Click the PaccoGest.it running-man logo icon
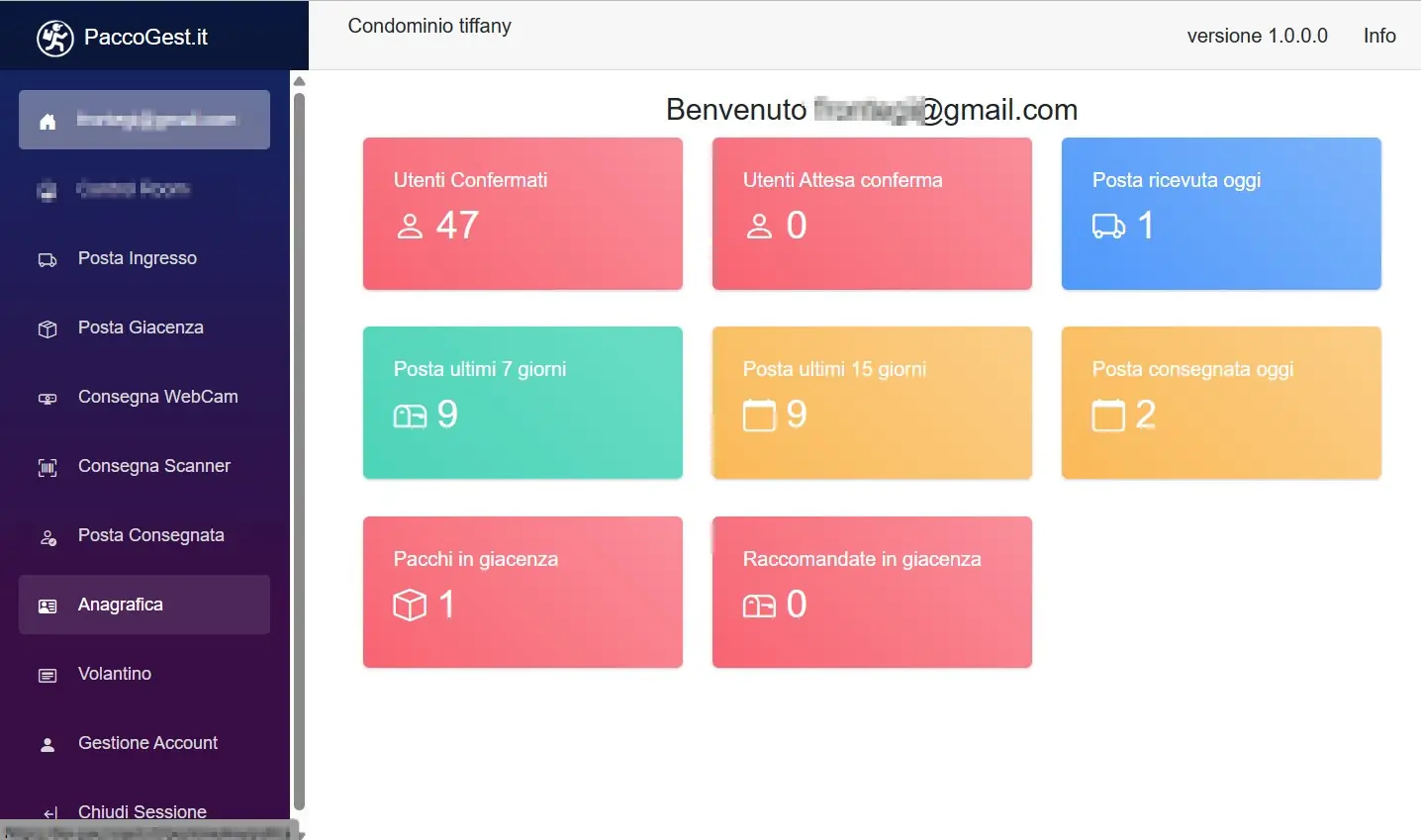The image size is (1421, 840). 55,38
